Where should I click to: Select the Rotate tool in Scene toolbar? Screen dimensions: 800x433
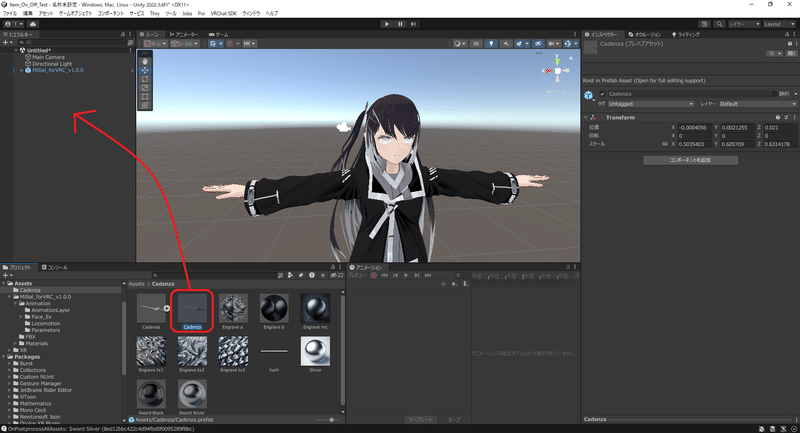[145, 79]
